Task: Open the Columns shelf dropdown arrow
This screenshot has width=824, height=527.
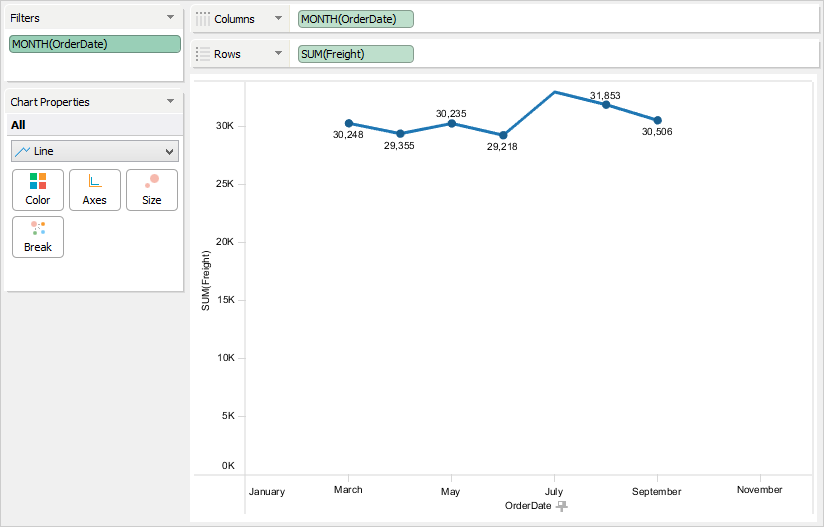Action: point(278,19)
